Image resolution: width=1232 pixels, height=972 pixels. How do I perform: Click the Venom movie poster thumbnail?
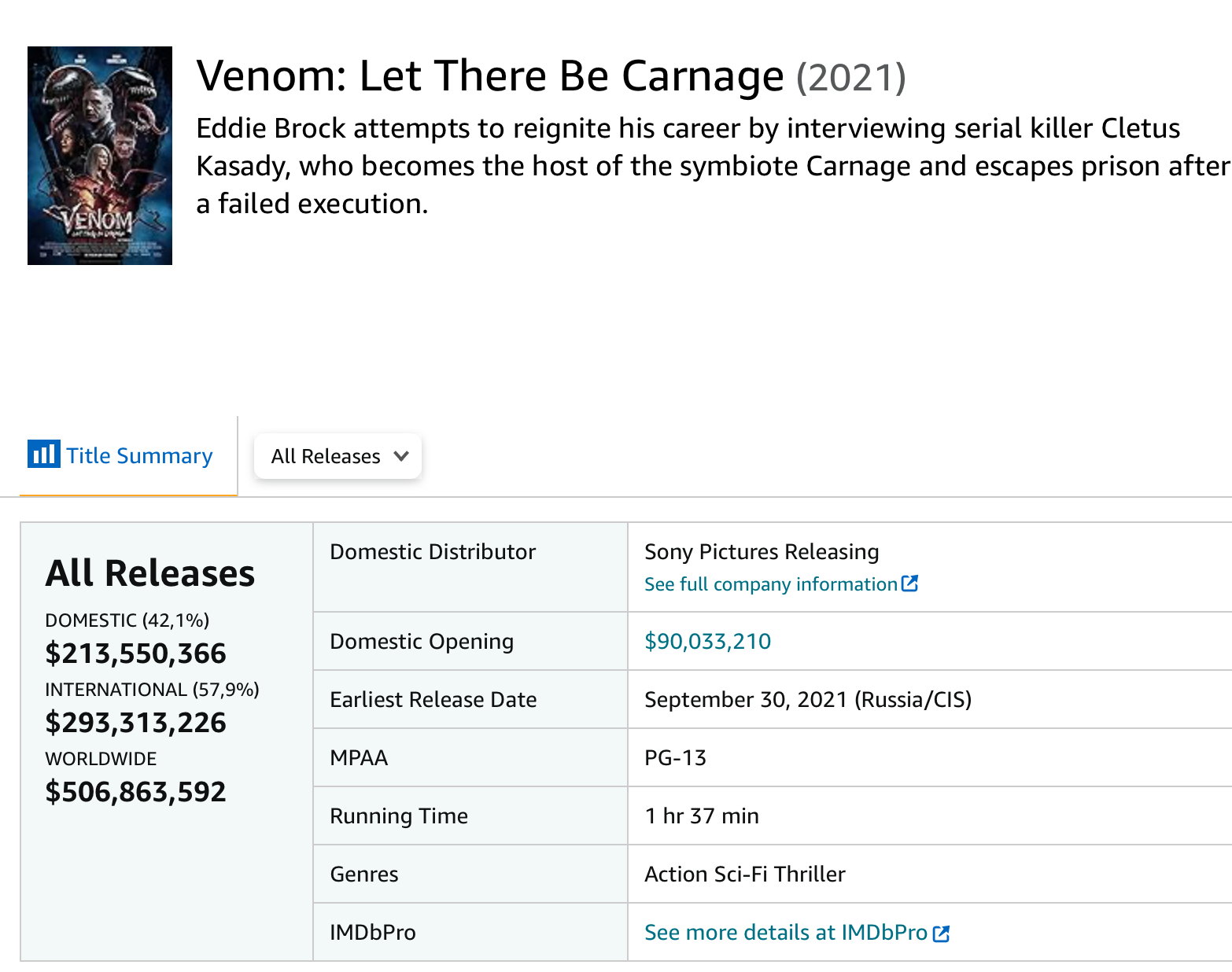[x=100, y=156]
